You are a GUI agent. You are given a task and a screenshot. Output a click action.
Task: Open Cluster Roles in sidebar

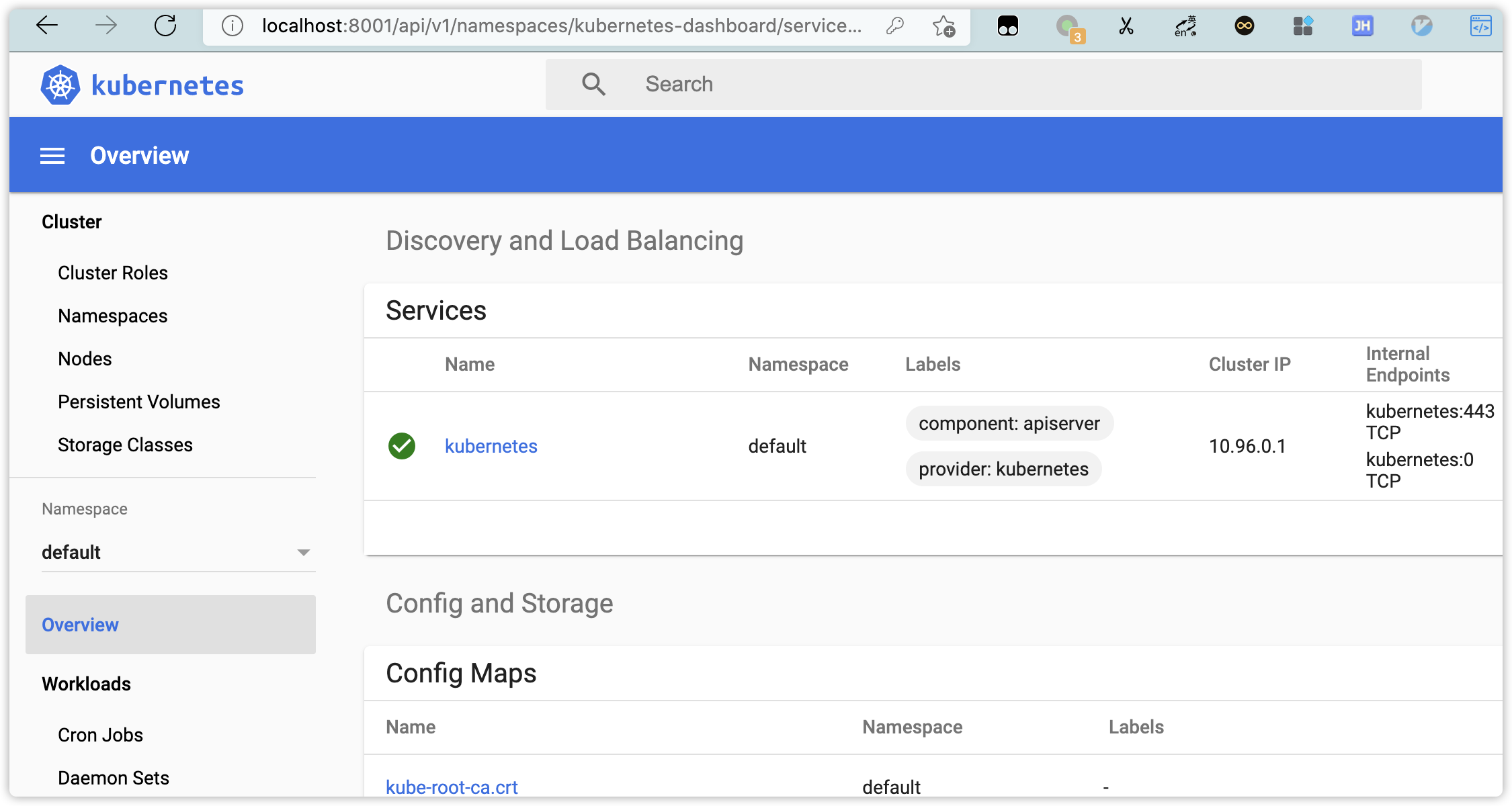coord(113,273)
